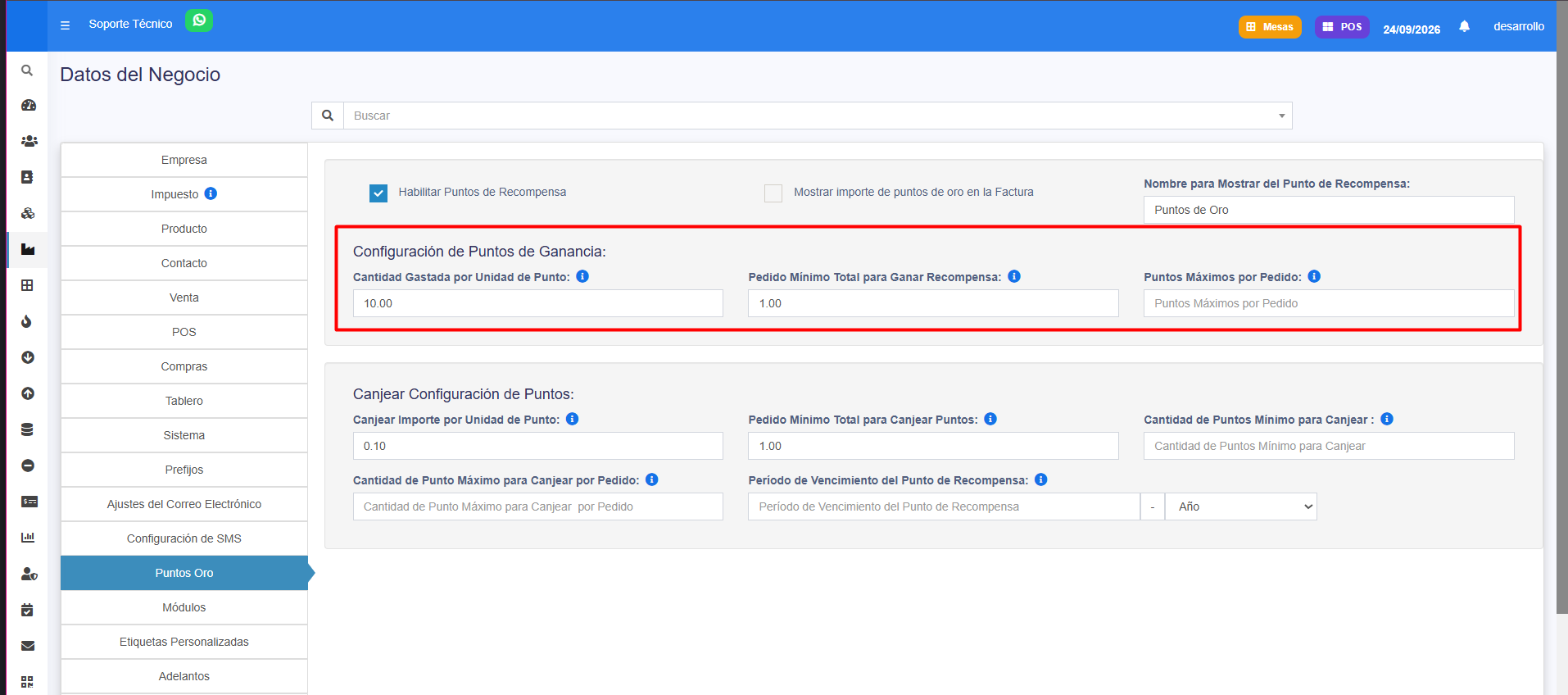Open the down-arrow circle icon in sidebar
1568x695 pixels.
(x=28, y=357)
